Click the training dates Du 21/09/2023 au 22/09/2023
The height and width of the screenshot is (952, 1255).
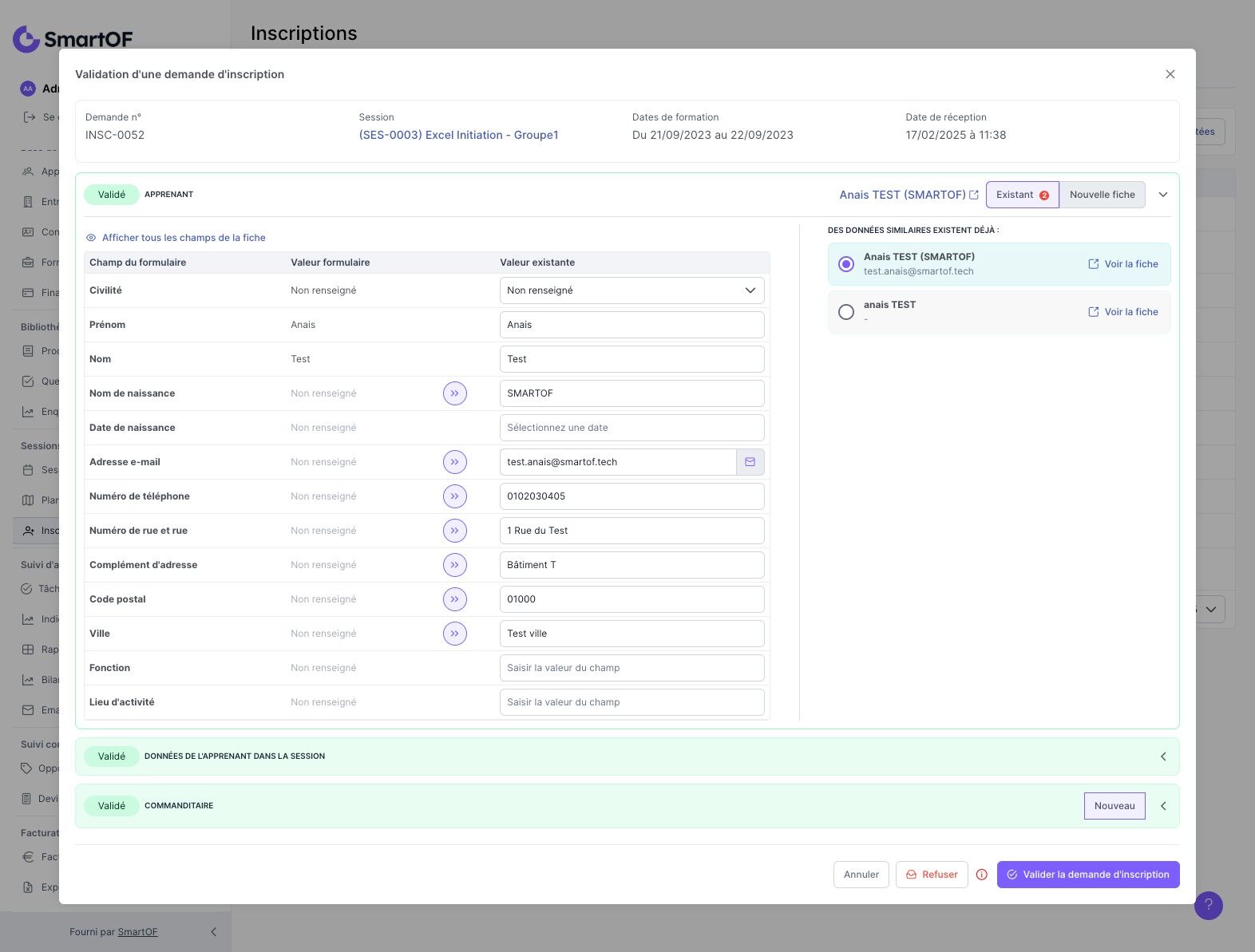point(713,135)
